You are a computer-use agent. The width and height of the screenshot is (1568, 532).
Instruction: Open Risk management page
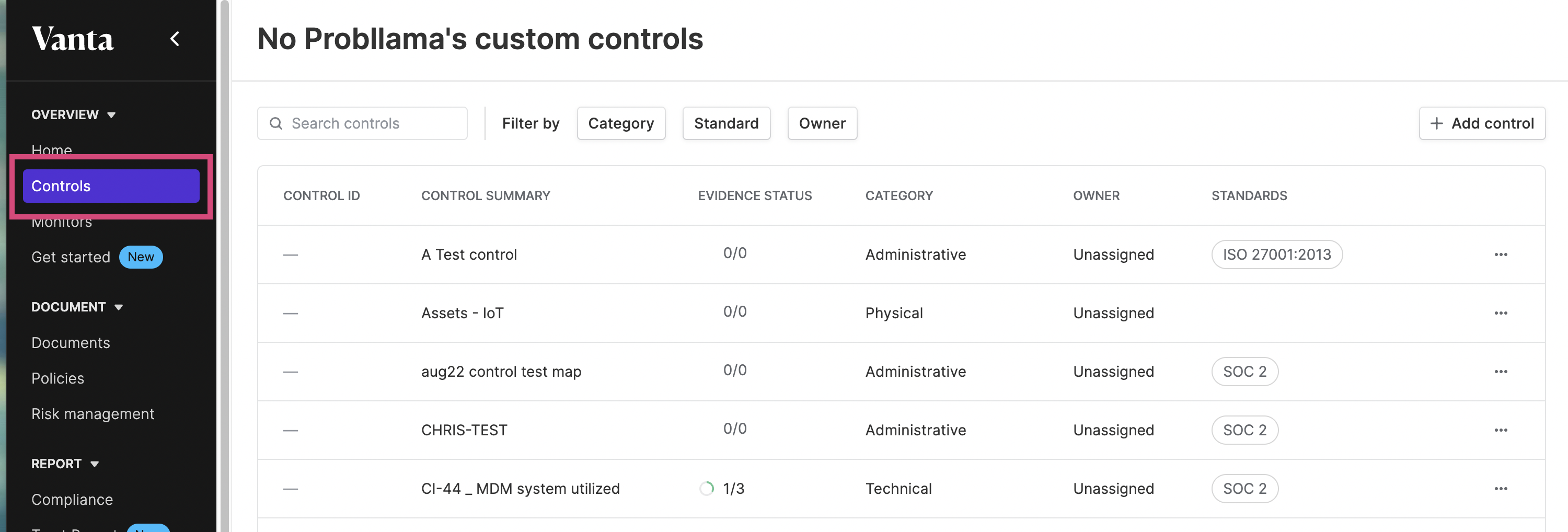(x=93, y=414)
